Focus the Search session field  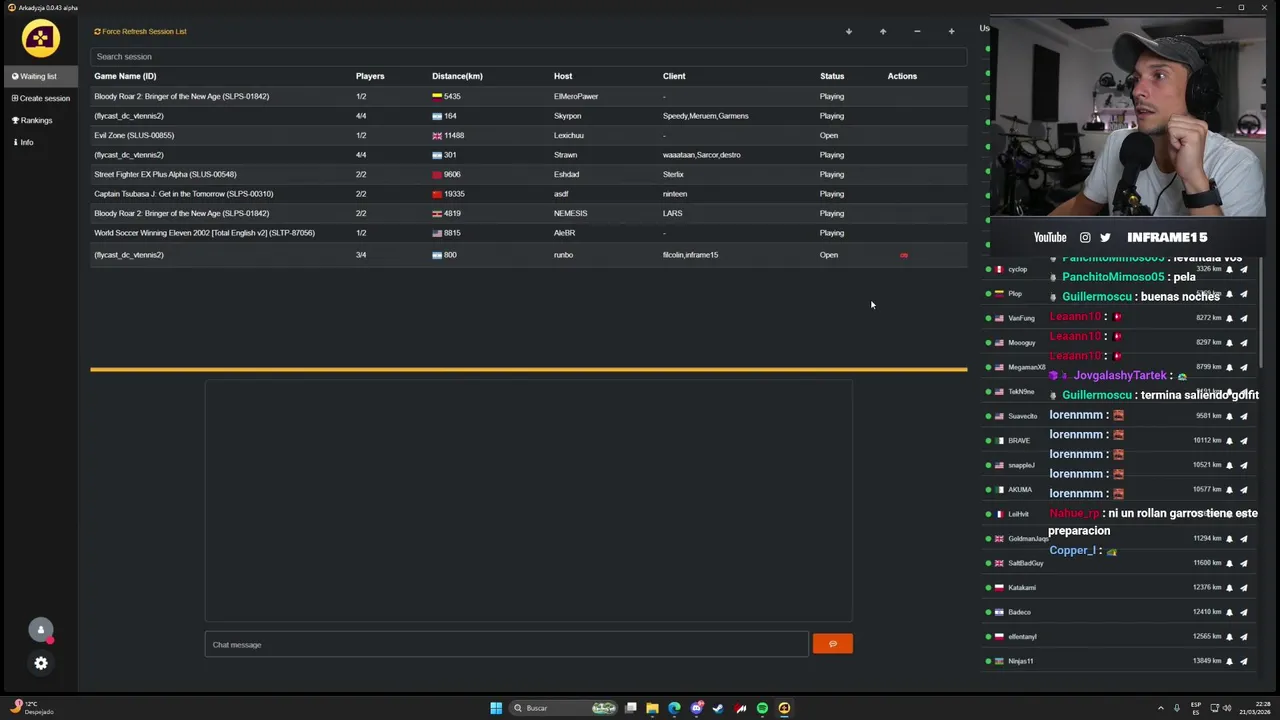pyautogui.click(x=528, y=56)
